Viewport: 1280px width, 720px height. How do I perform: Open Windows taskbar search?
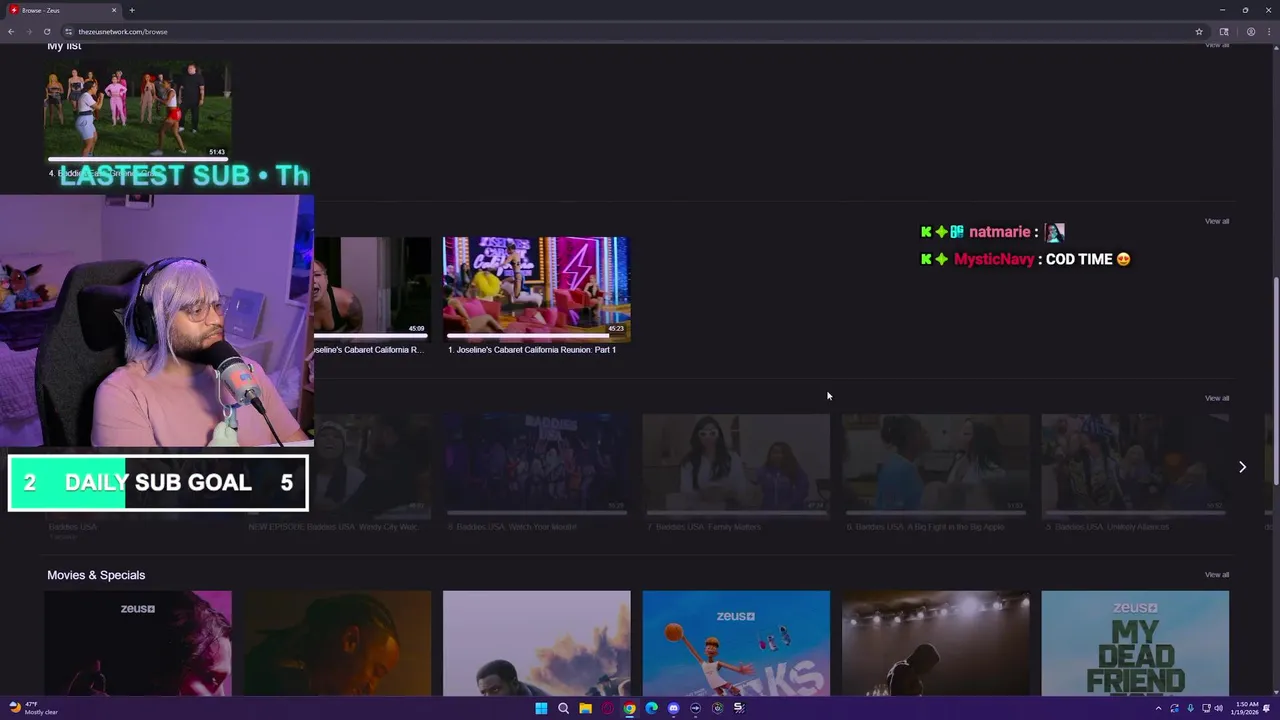point(563,708)
